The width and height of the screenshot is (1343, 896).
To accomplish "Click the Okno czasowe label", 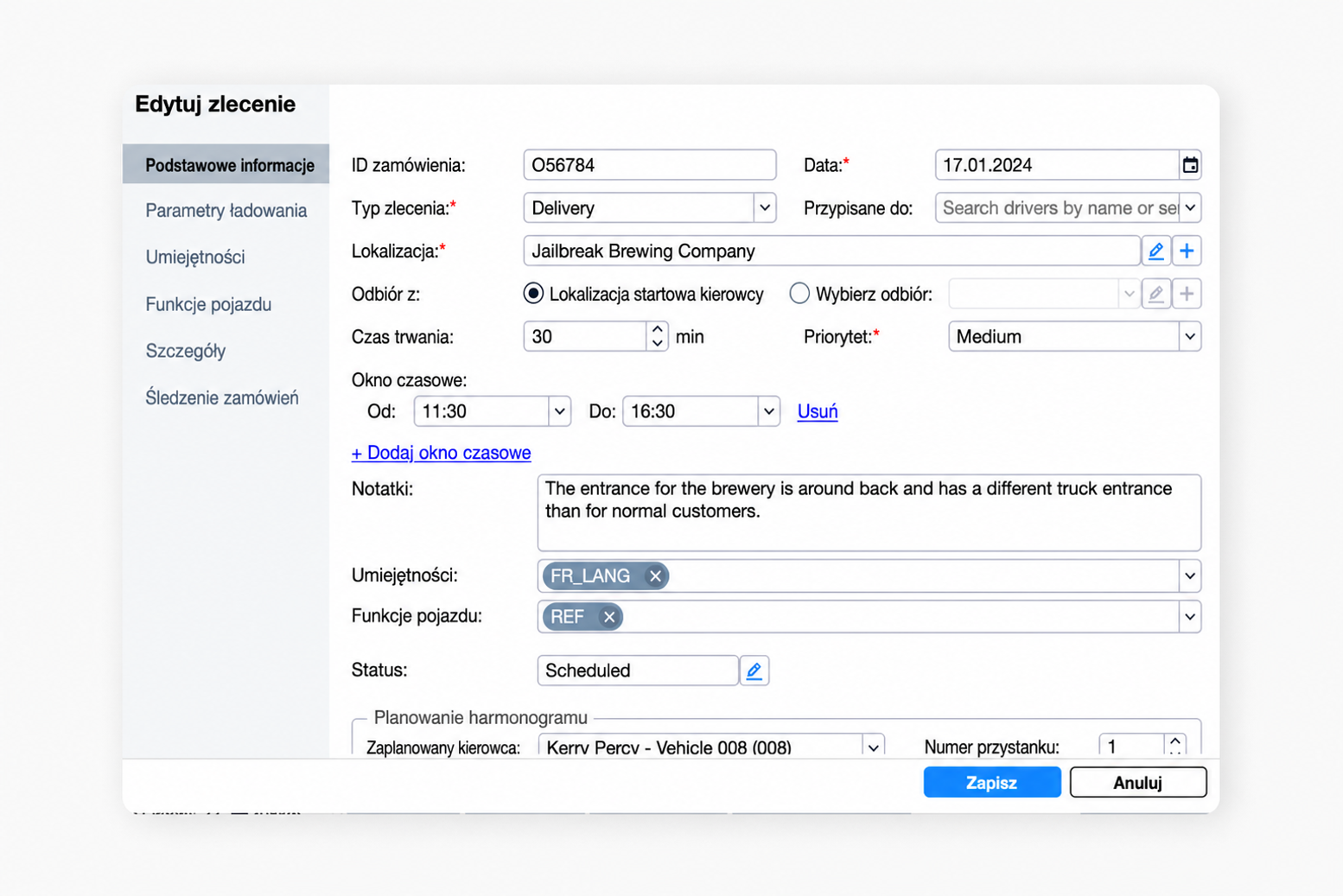I will point(409,380).
